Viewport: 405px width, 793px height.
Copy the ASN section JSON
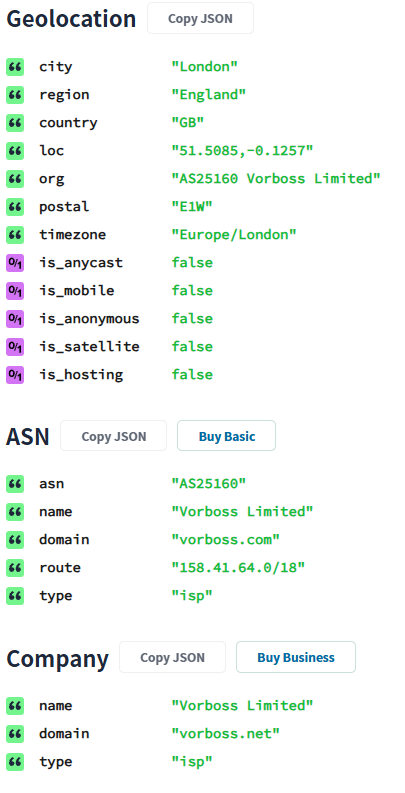click(x=113, y=436)
